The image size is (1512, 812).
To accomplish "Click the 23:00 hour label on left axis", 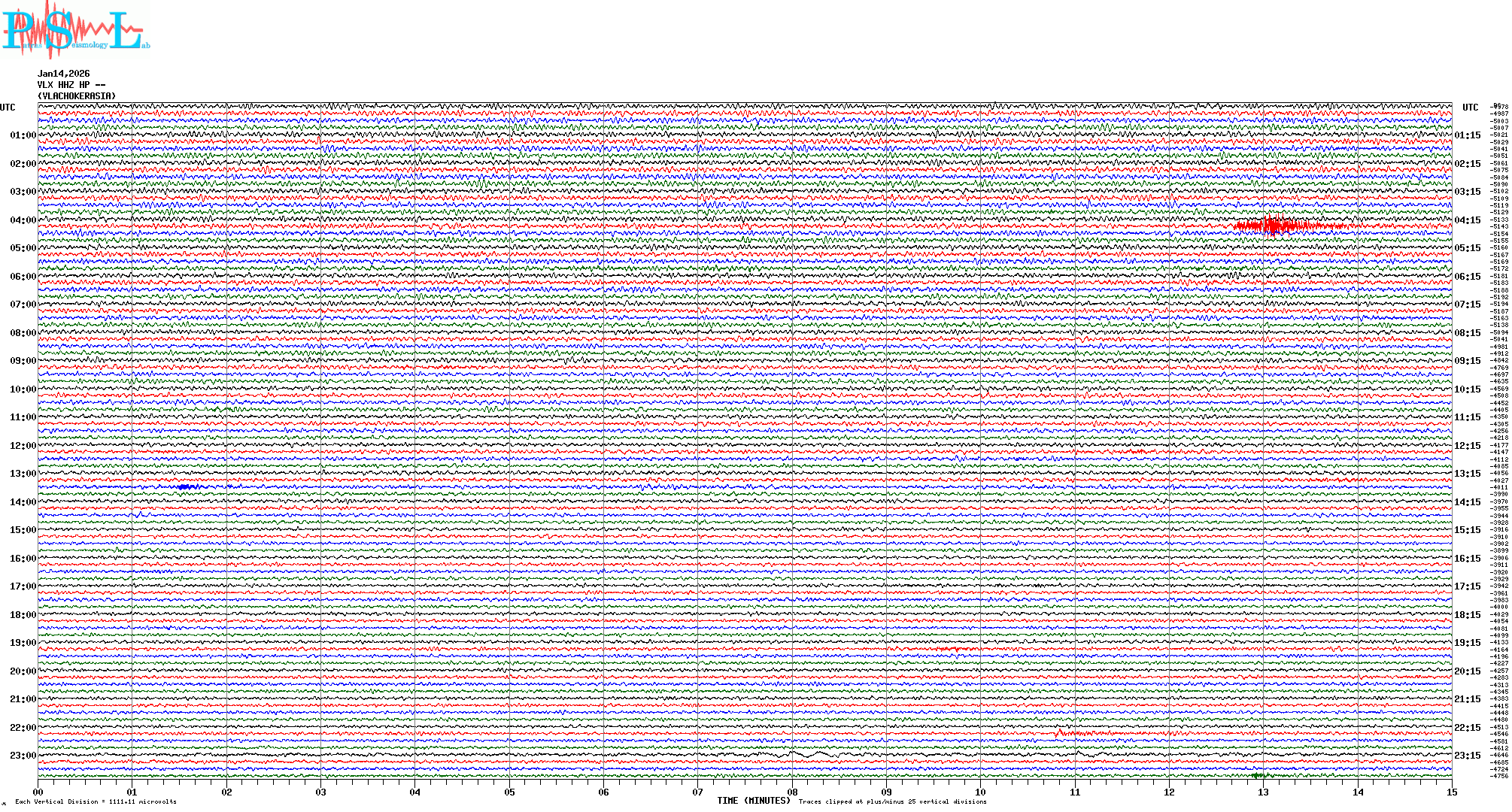I will click(23, 756).
